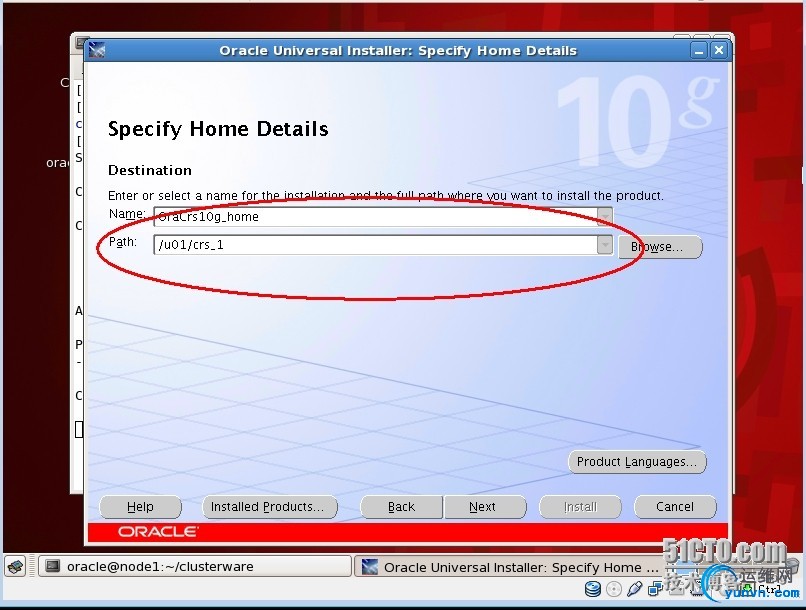
Task: Click the installer window menu icon in title bar
Action: [97, 50]
